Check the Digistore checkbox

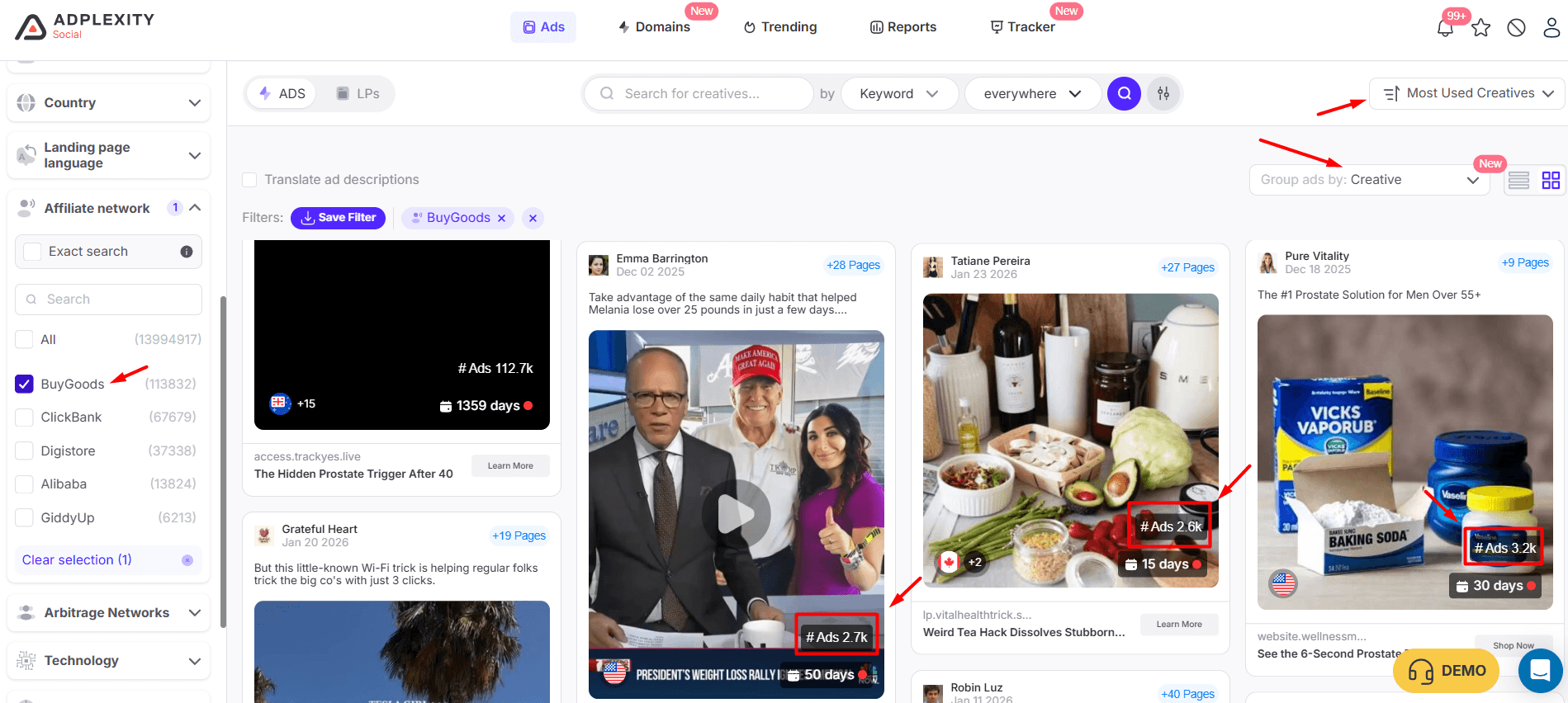(x=25, y=451)
